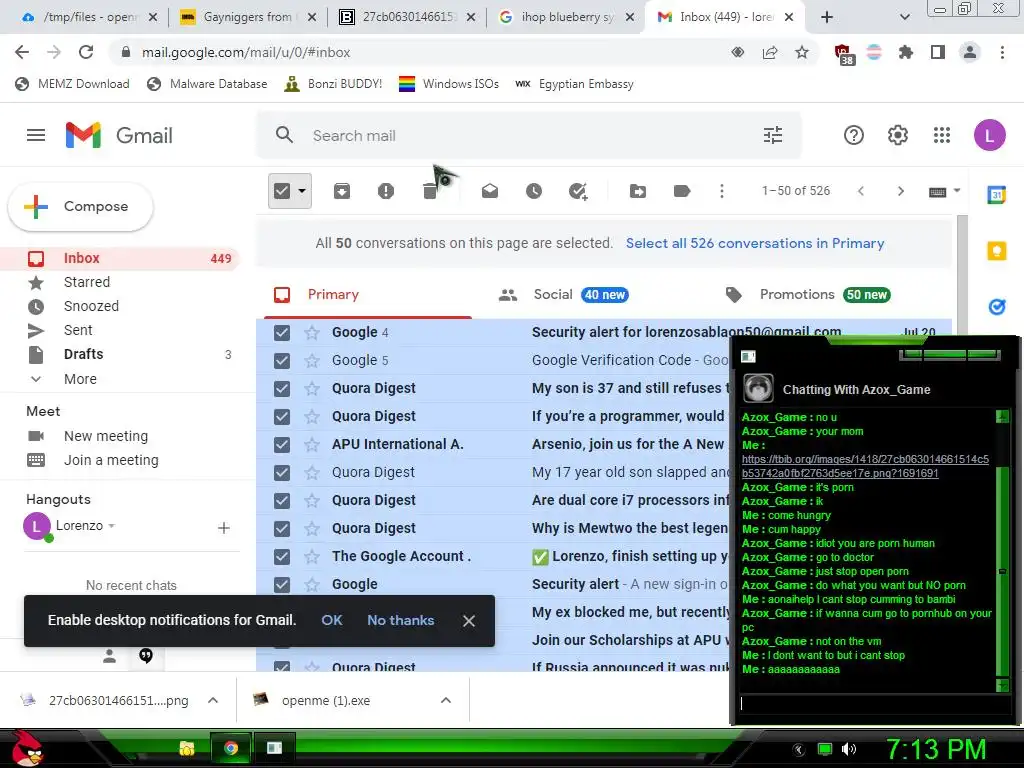The image size is (1024, 768).
Task: Open the Starred folder in sidebar
Action: tap(87, 282)
